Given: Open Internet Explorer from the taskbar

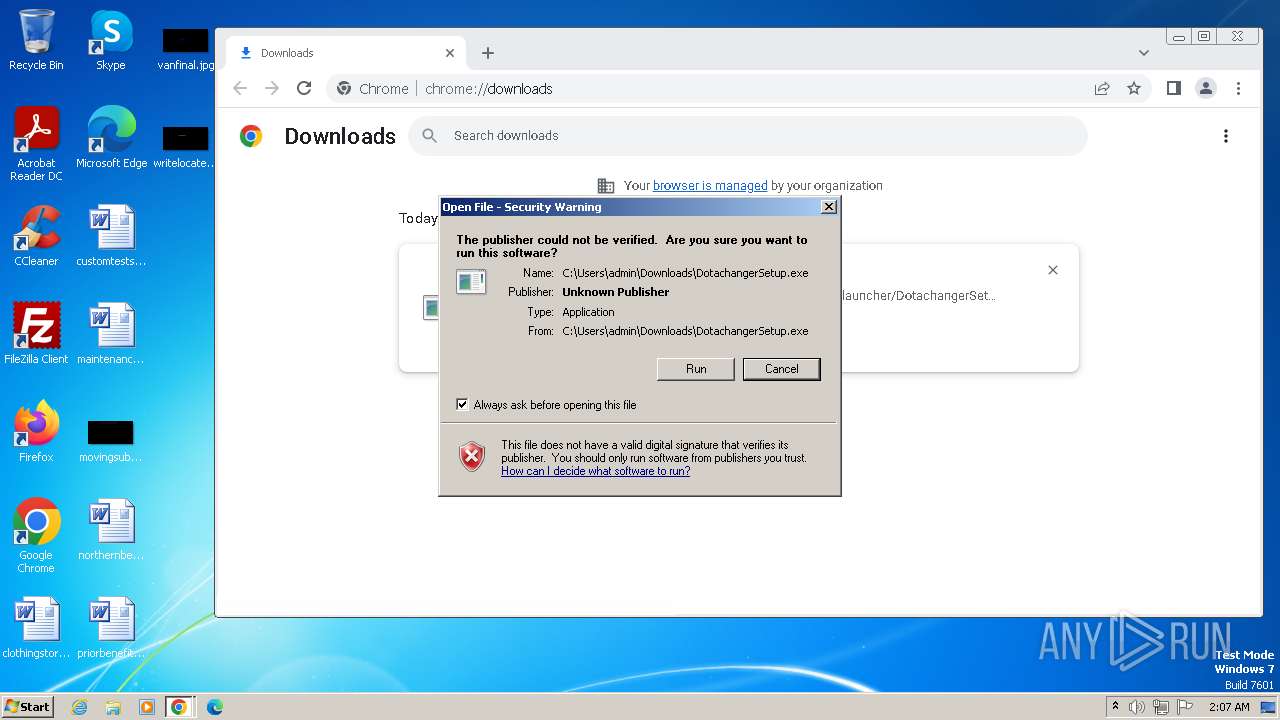Looking at the screenshot, I should tap(79, 707).
